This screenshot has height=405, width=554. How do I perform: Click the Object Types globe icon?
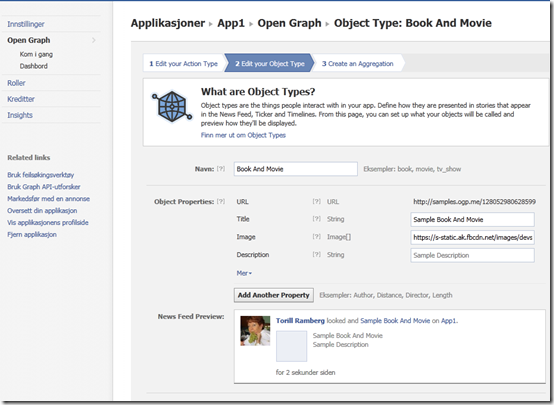(x=172, y=107)
